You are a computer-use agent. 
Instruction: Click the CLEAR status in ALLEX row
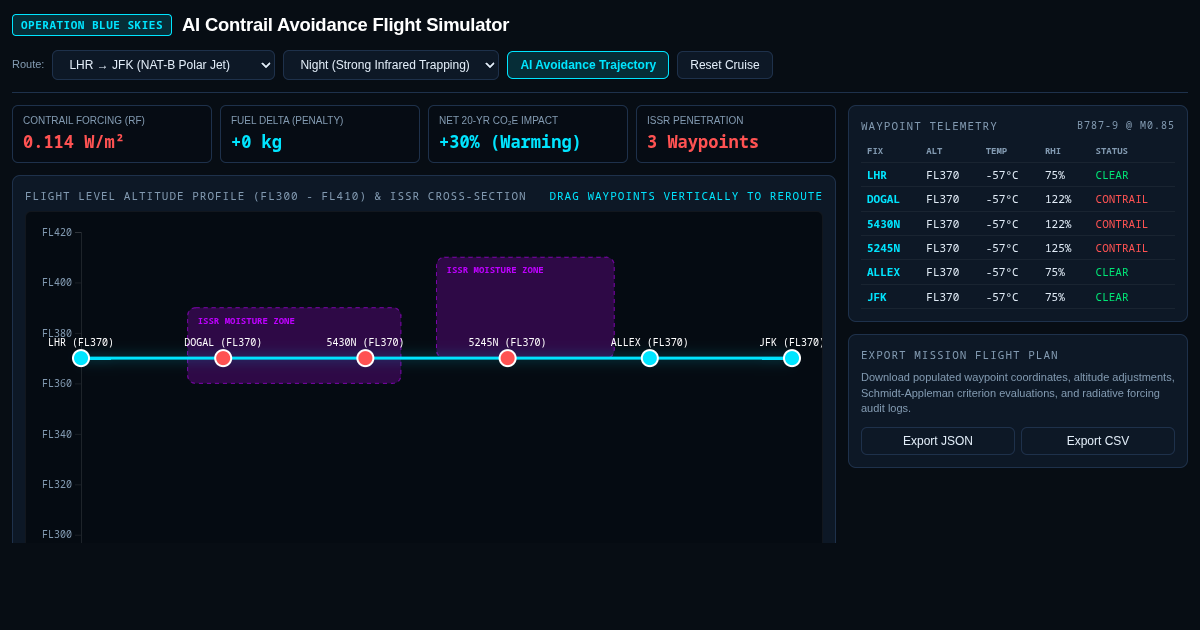pos(1112,272)
